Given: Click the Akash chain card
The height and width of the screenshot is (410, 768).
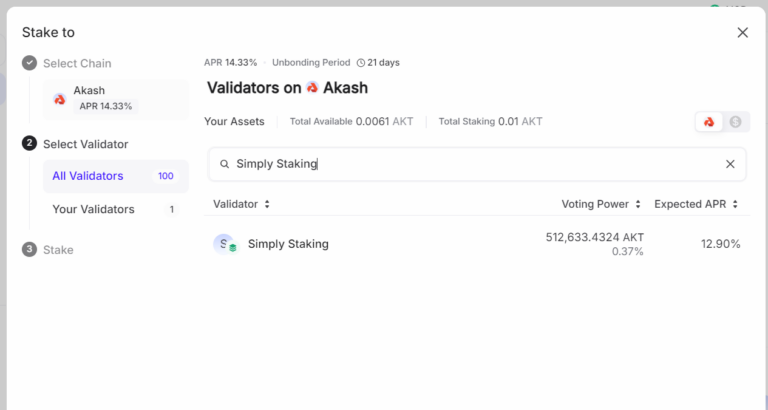Looking at the screenshot, I should coord(116,98).
